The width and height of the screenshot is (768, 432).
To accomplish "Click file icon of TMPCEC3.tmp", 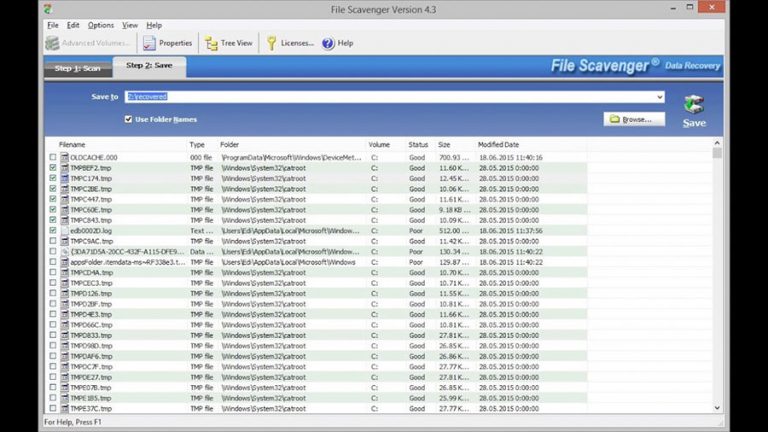I will (64, 283).
